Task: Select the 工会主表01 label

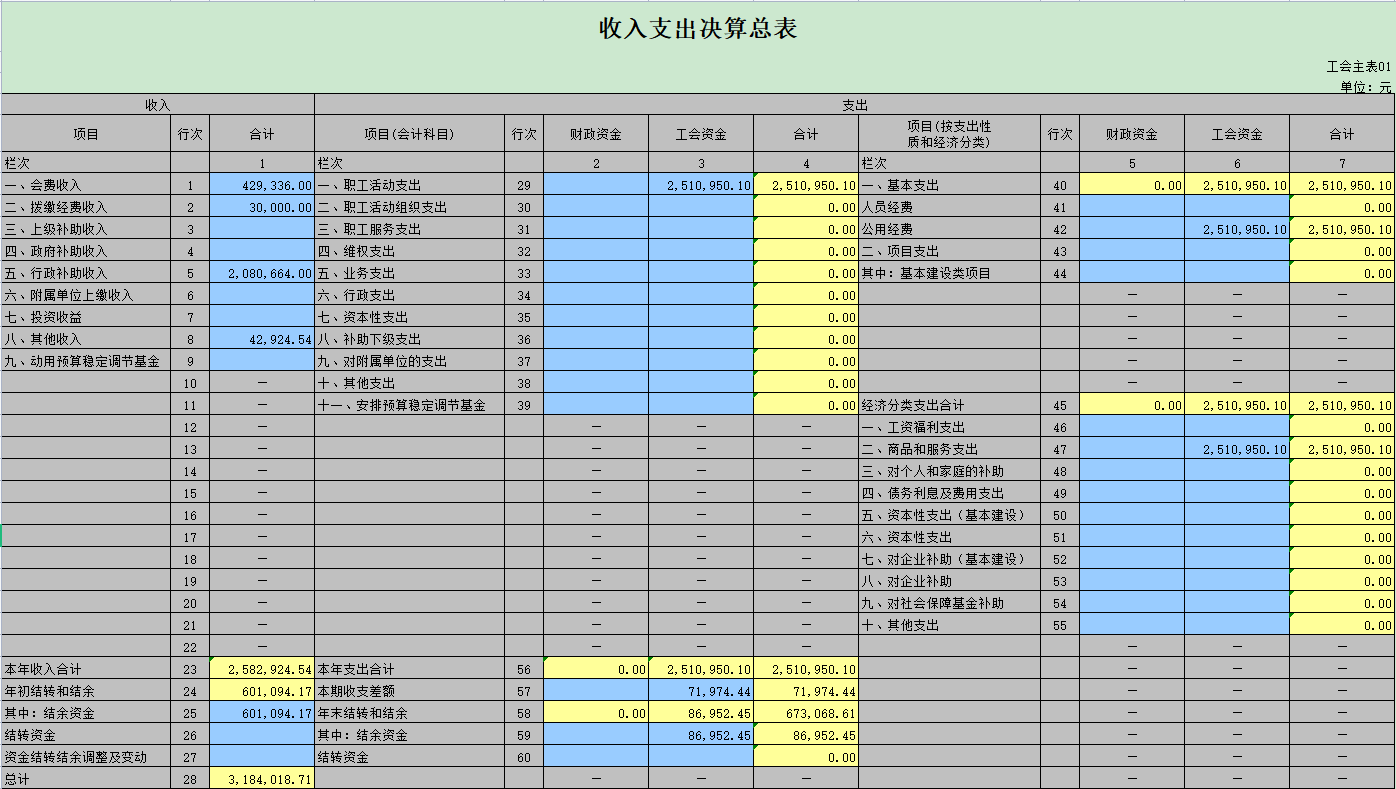Action: pos(1358,66)
